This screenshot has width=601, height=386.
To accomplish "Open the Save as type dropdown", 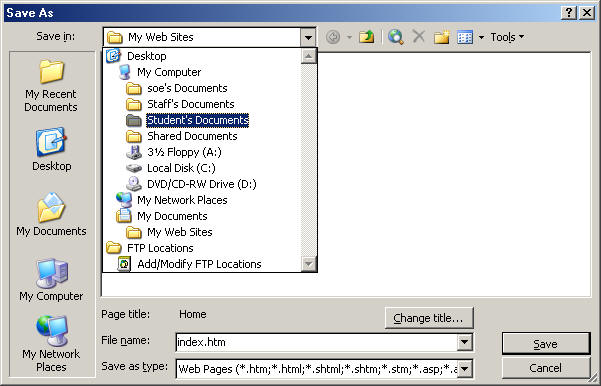I will click(464, 369).
